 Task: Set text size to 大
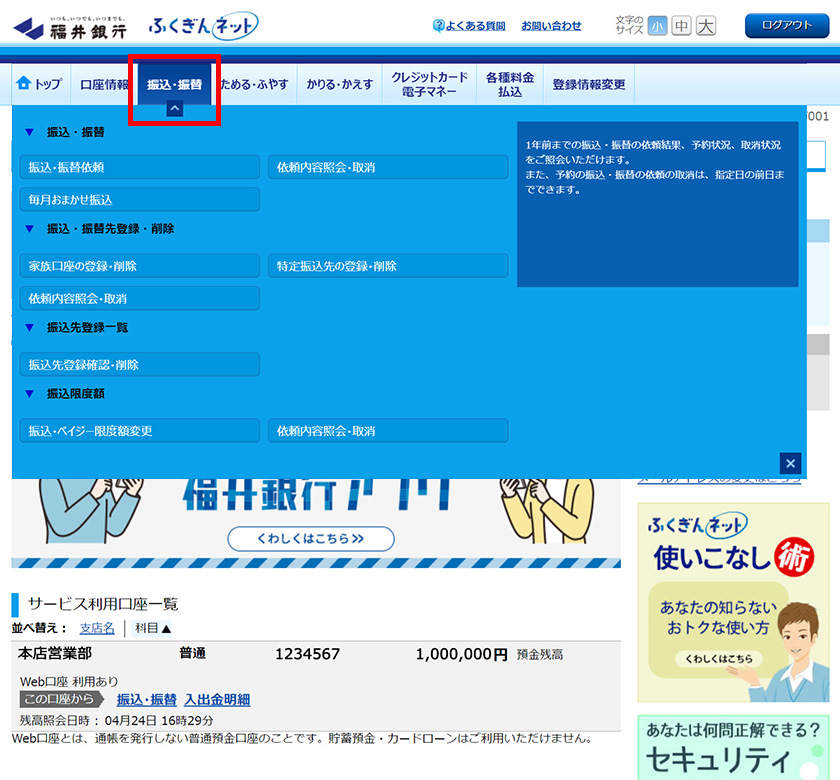[706, 25]
